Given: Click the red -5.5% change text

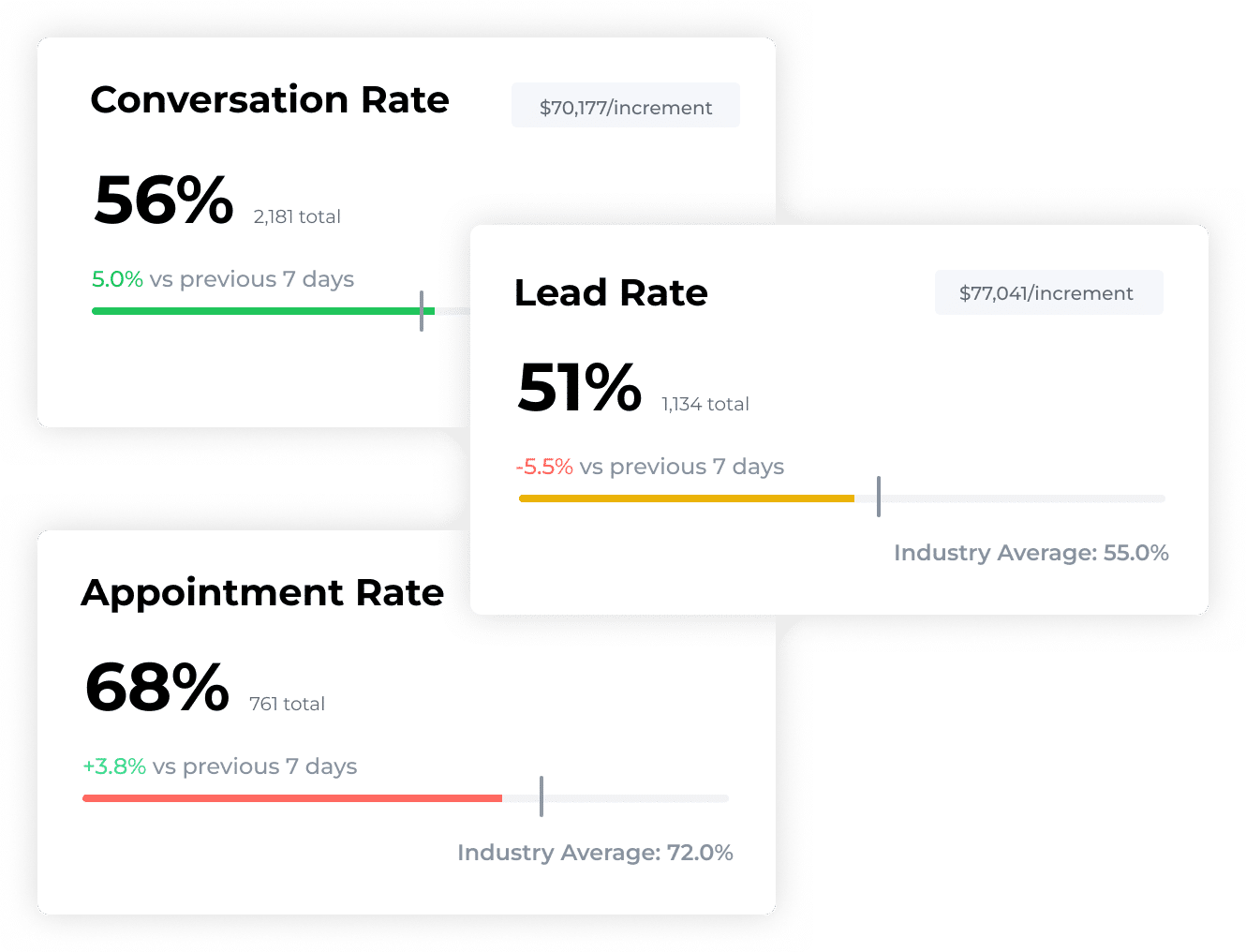Looking at the screenshot, I should [x=544, y=467].
